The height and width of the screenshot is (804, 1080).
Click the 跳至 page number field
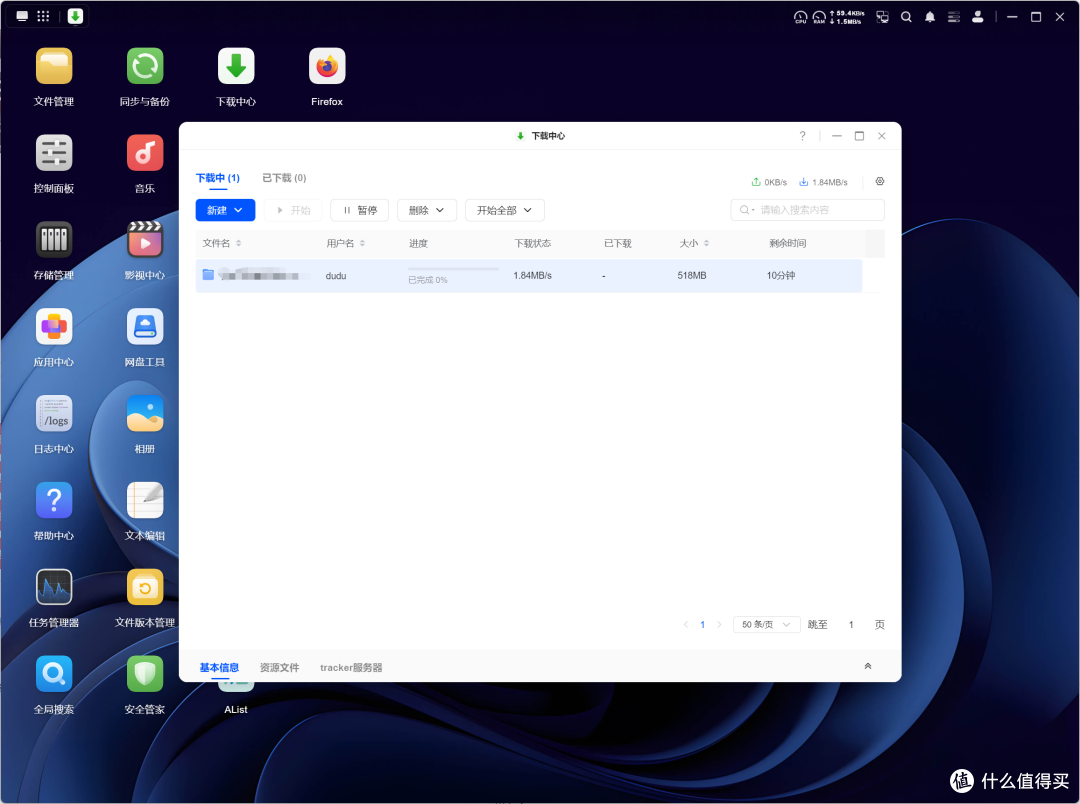[x=851, y=624]
